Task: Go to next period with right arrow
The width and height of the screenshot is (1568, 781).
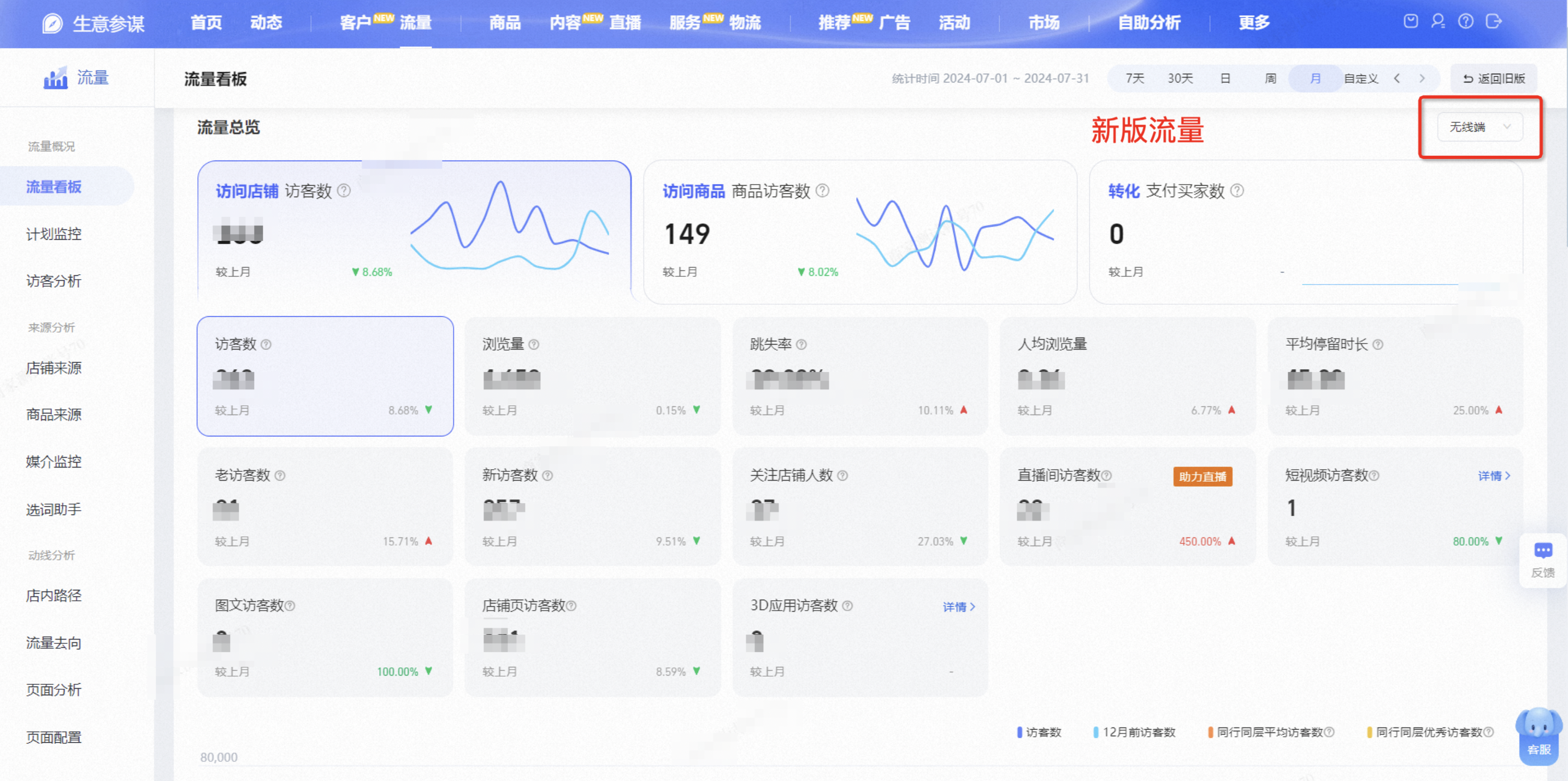Action: pyautogui.click(x=1422, y=79)
